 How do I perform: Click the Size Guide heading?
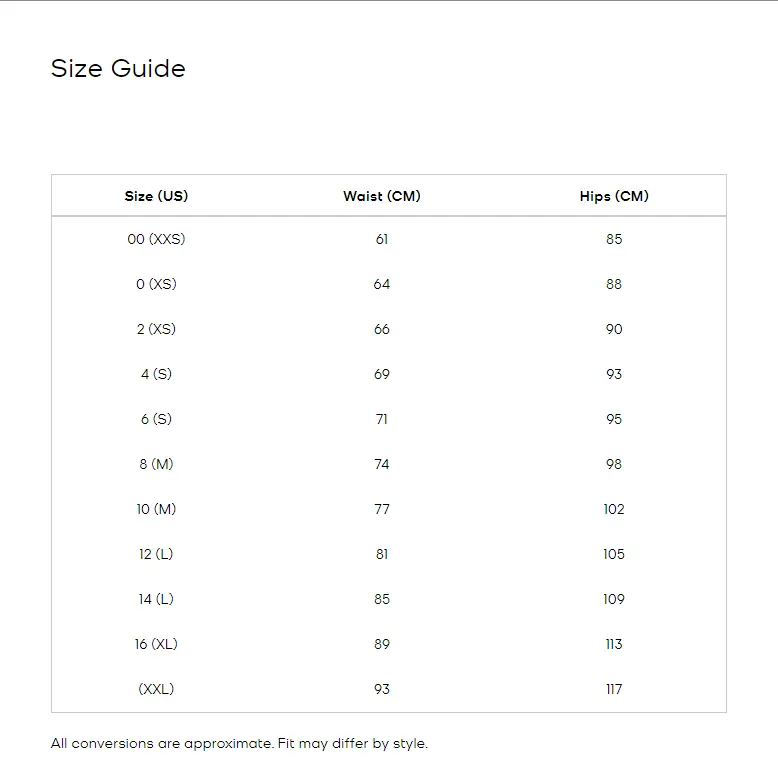point(118,69)
